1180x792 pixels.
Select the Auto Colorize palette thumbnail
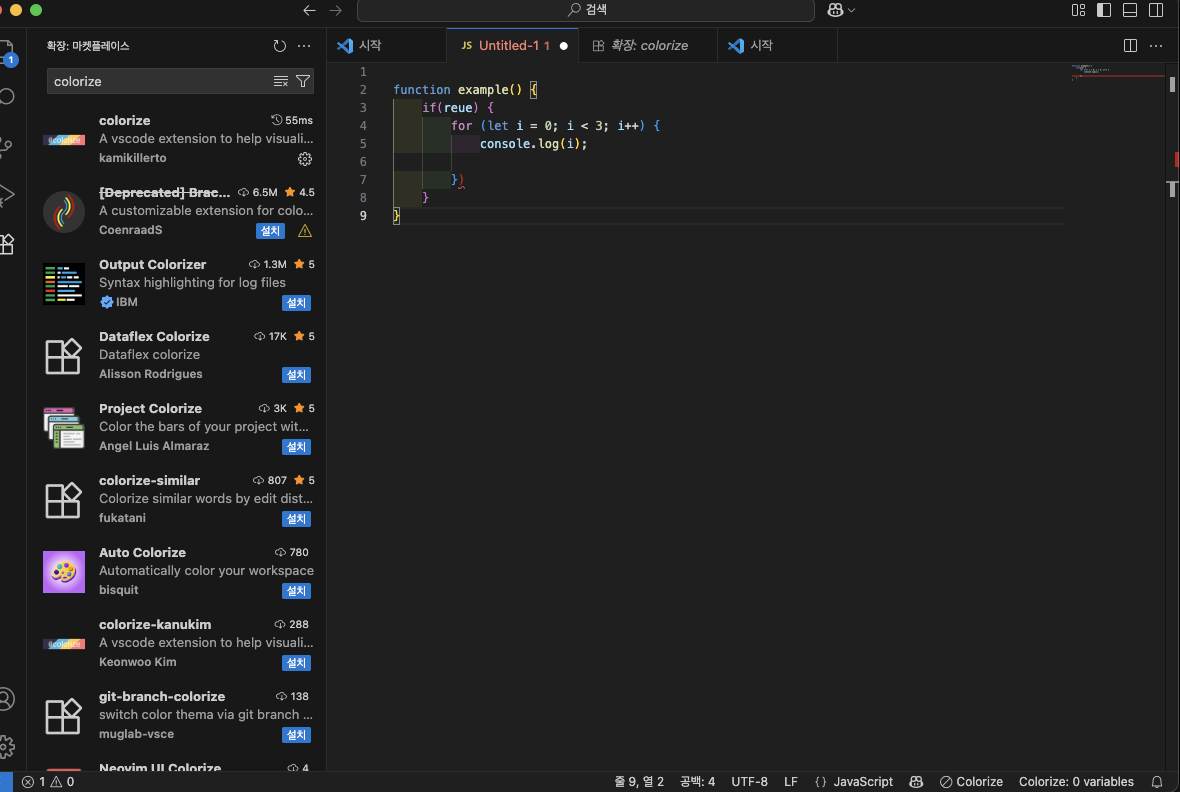pyautogui.click(x=64, y=572)
